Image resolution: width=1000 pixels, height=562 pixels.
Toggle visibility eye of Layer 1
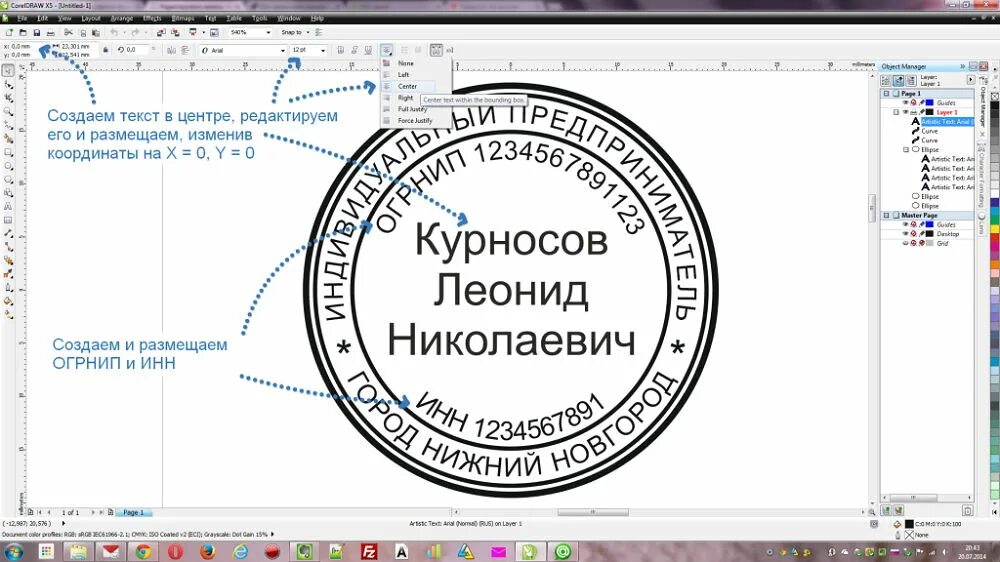pyautogui.click(x=905, y=112)
